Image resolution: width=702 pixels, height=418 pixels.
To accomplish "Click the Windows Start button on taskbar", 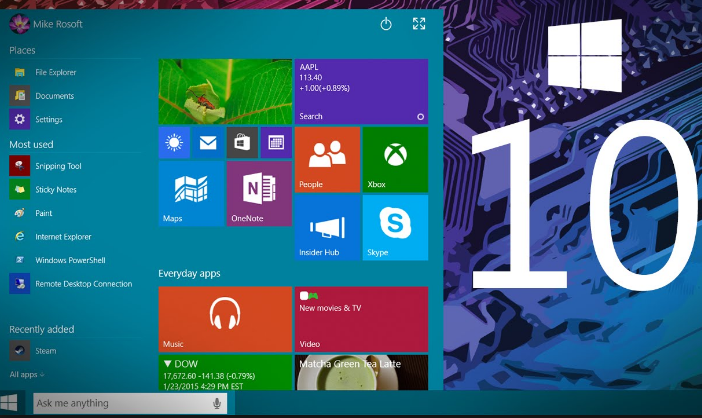I will [9, 403].
